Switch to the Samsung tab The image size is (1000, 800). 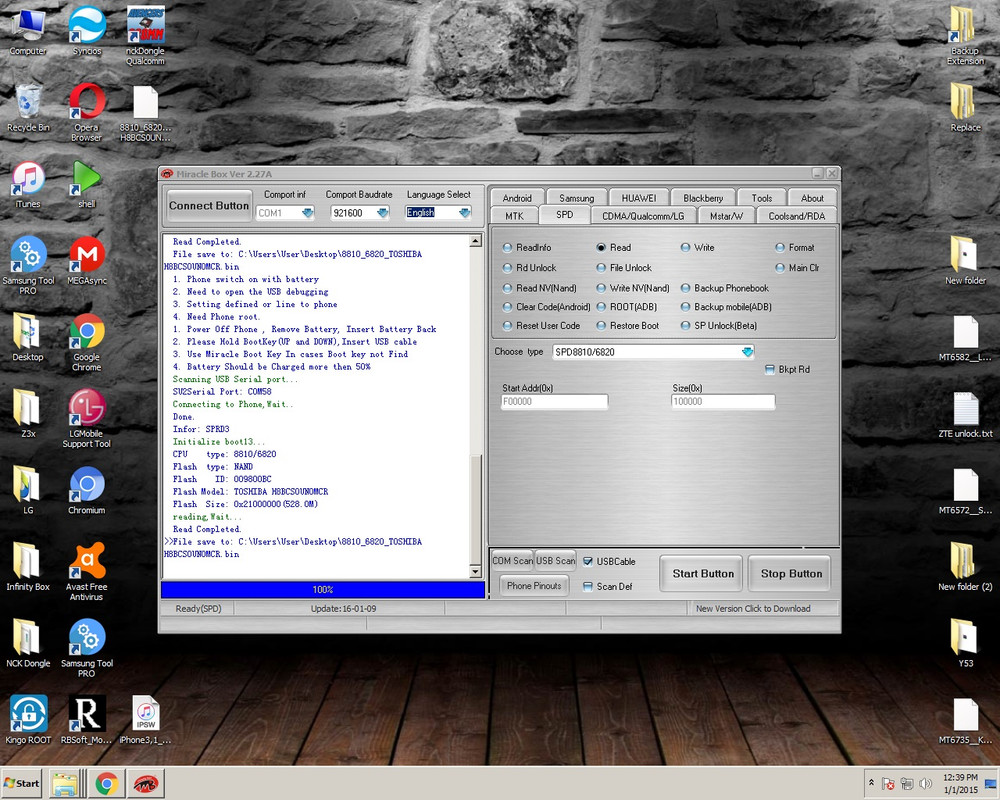click(x=576, y=198)
